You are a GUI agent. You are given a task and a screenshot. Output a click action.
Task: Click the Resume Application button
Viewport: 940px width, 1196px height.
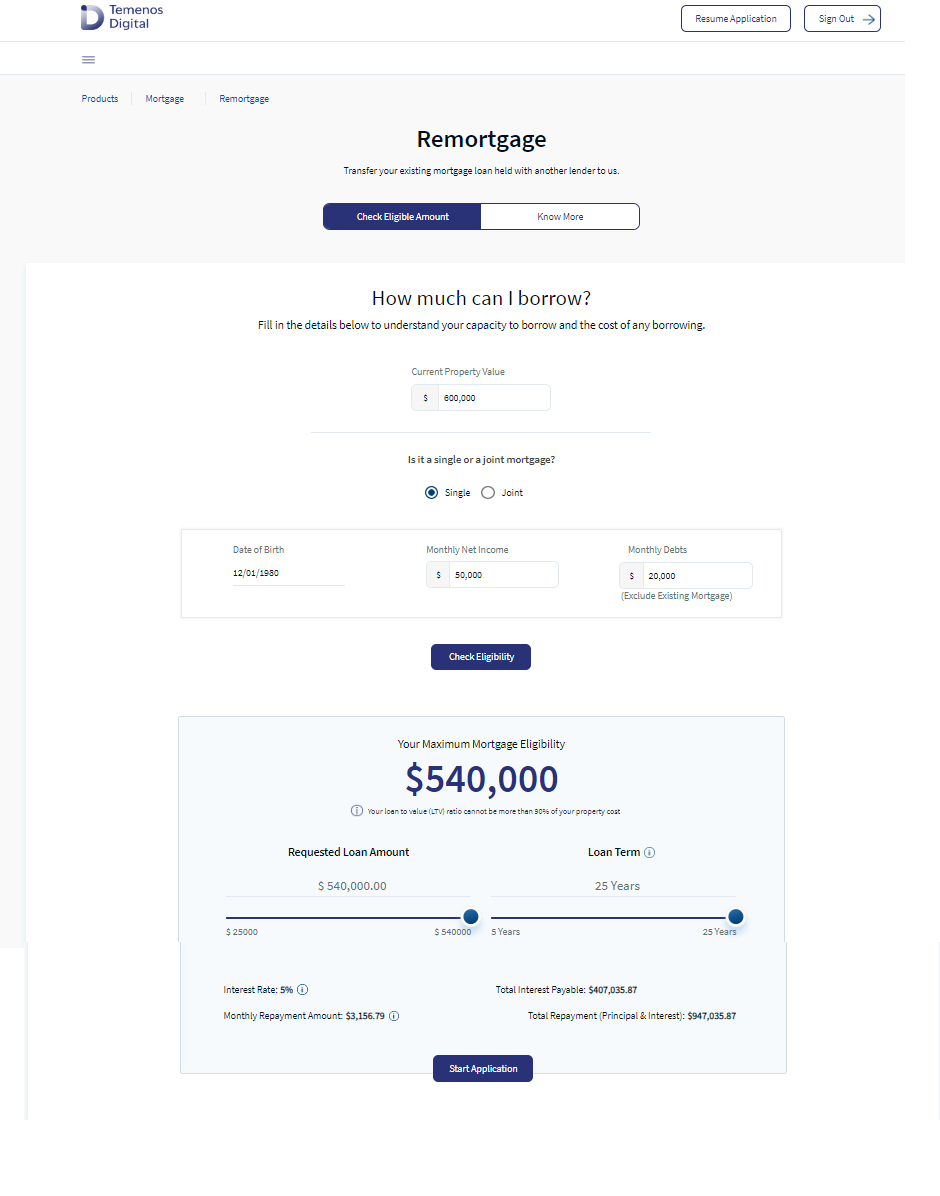click(736, 19)
